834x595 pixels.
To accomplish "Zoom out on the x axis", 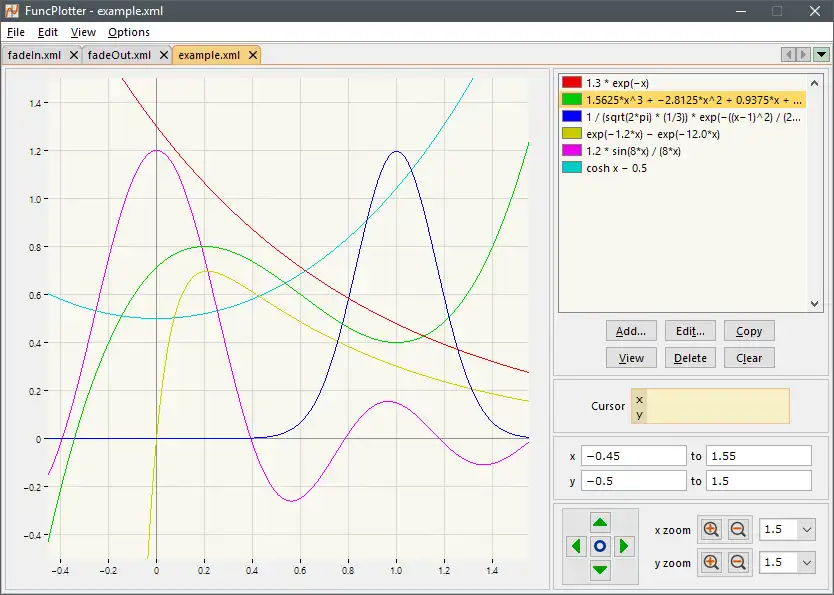I will pyautogui.click(x=738, y=530).
